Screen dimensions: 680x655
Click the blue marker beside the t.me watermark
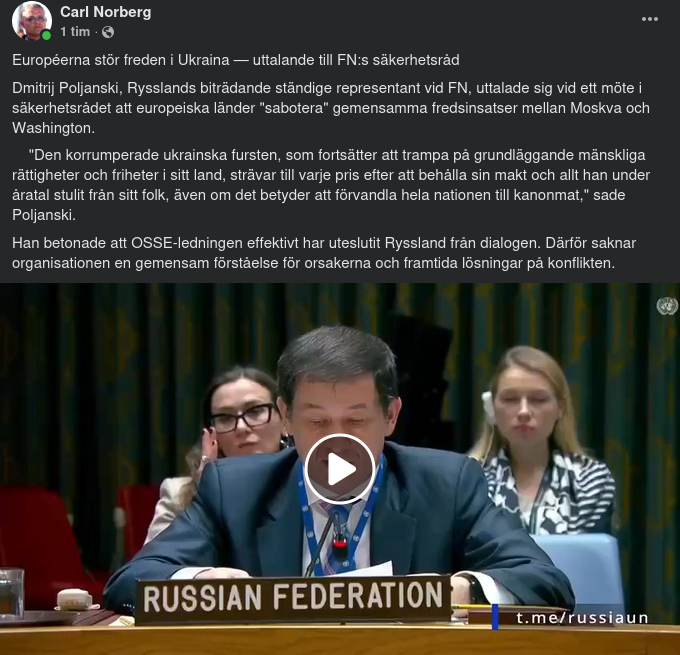pyautogui.click(x=495, y=616)
